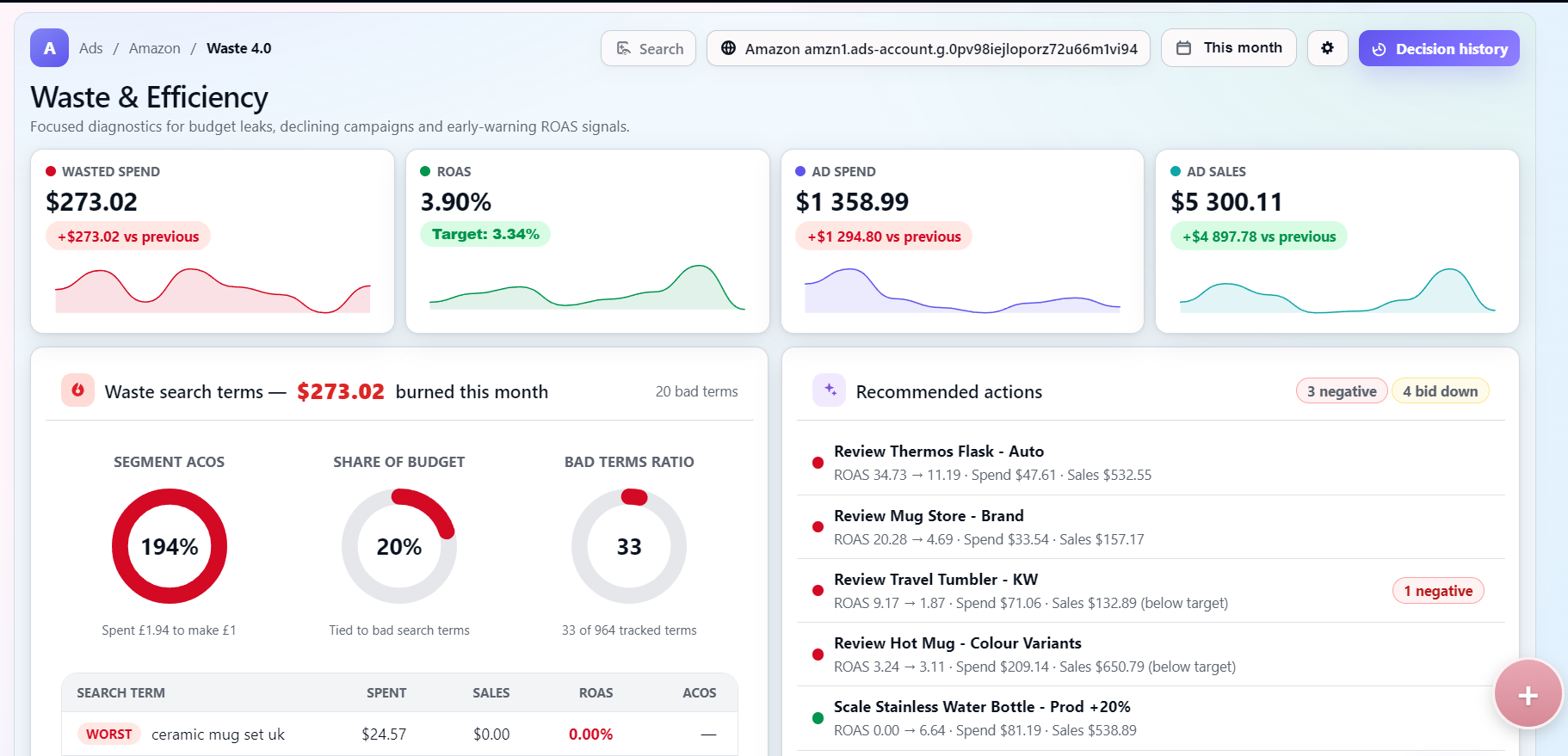The image size is (1568, 756).
Task: Sort by the Search Term column header
Action: pos(120,693)
